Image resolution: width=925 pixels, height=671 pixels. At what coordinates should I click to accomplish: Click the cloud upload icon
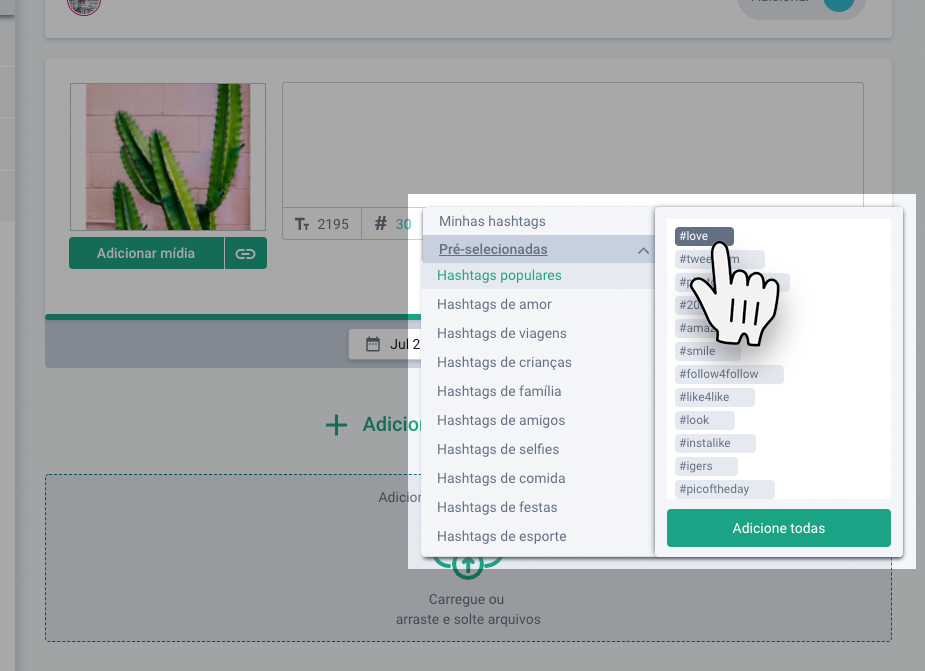tap(466, 565)
